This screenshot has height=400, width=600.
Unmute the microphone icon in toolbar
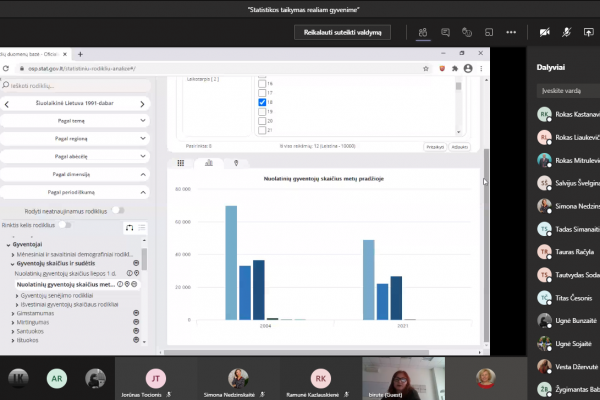click(566, 33)
